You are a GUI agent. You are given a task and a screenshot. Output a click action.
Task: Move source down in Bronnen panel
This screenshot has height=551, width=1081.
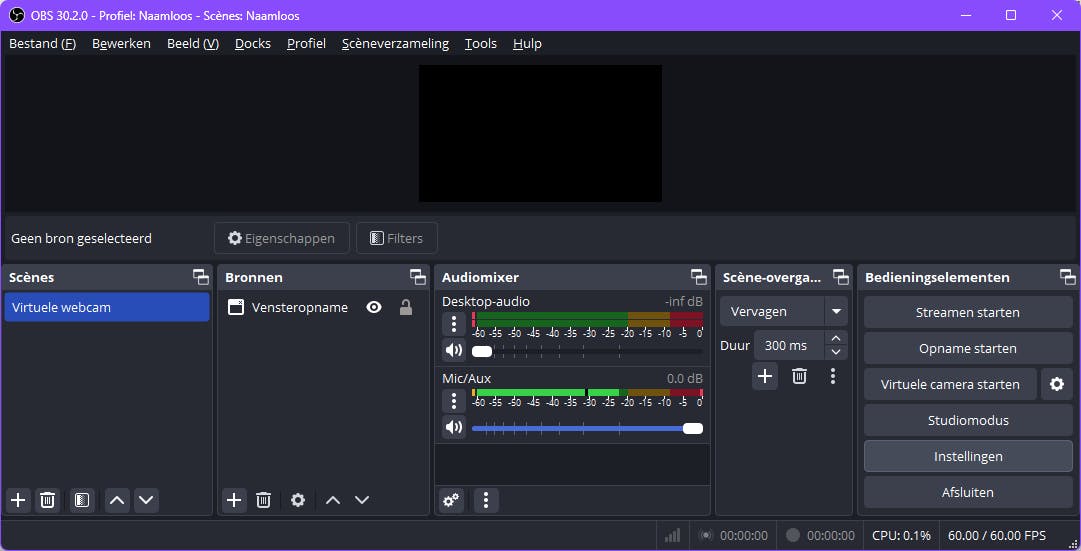[x=362, y=500]
